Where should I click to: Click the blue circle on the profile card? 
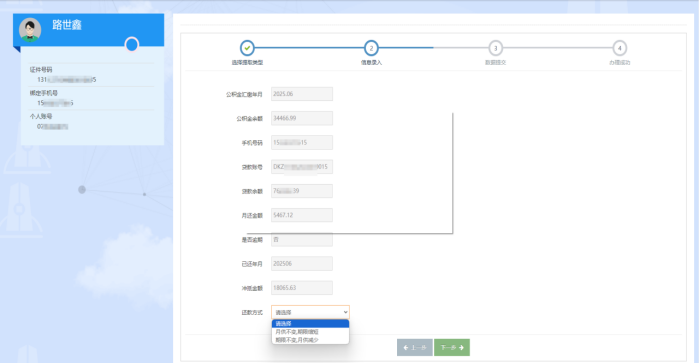(x=132, y=45)
